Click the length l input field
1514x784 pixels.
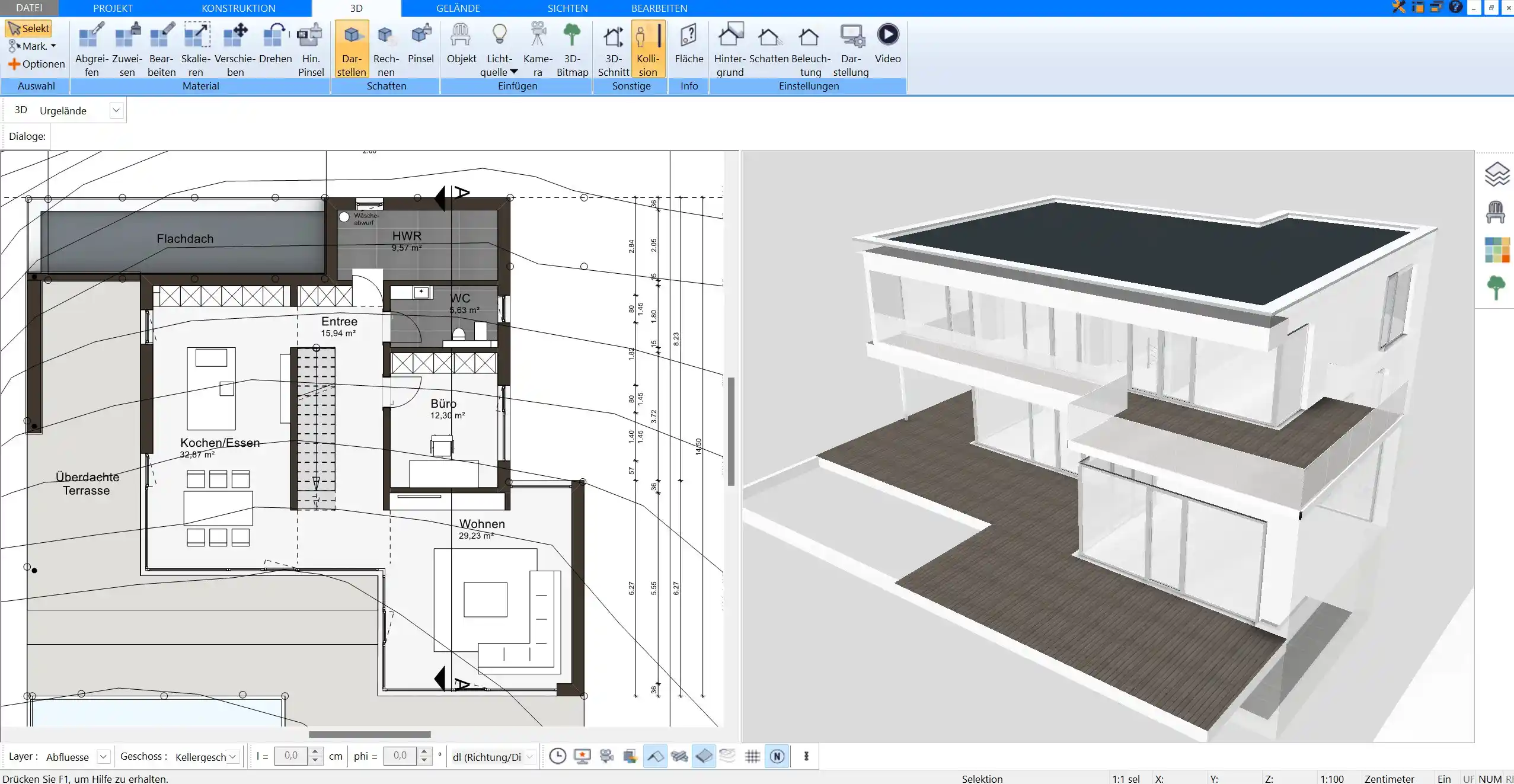point(291,756)
